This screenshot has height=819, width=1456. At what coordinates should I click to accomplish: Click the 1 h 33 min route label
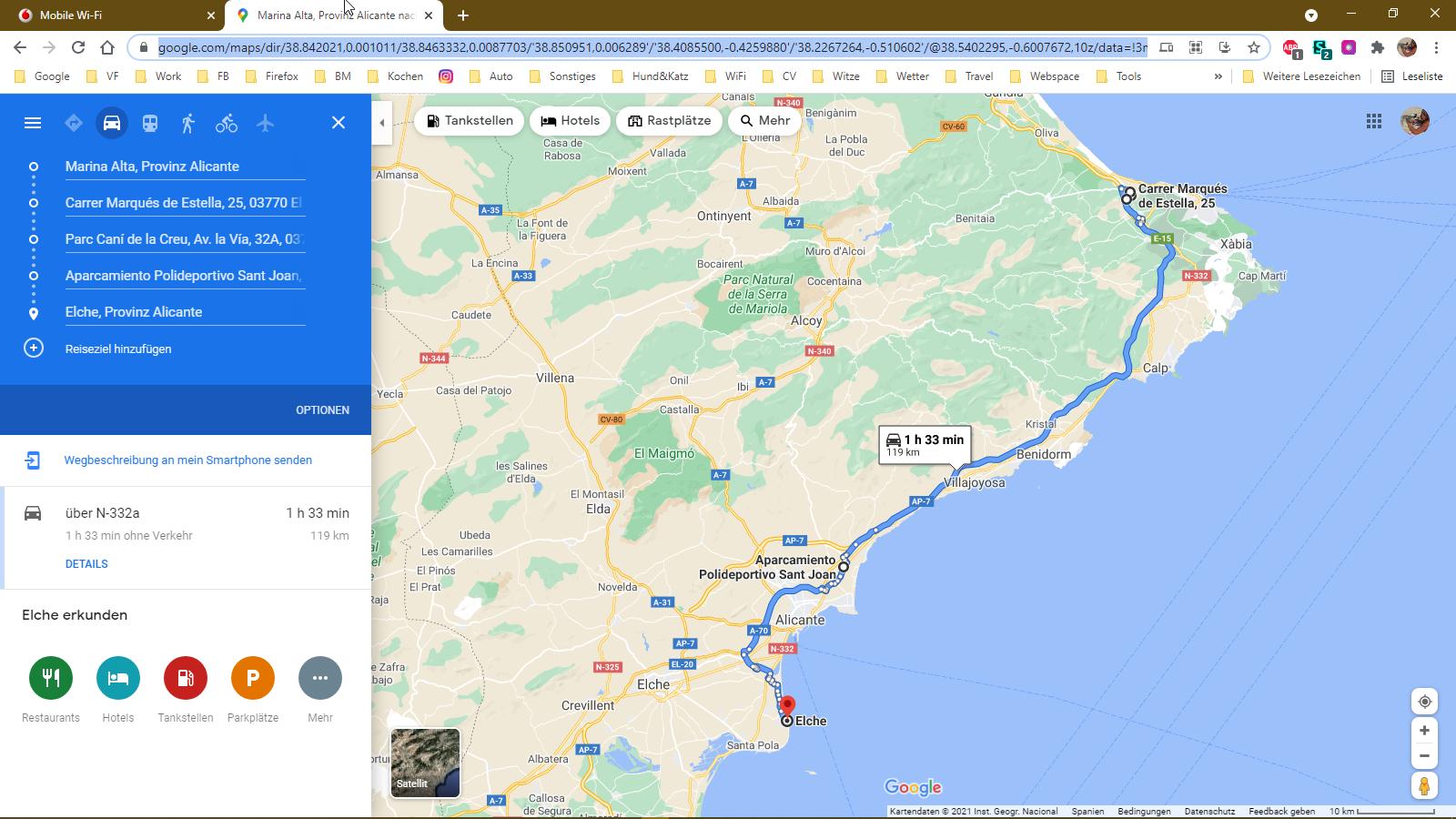pyautogui.click(x=925, y=445)
